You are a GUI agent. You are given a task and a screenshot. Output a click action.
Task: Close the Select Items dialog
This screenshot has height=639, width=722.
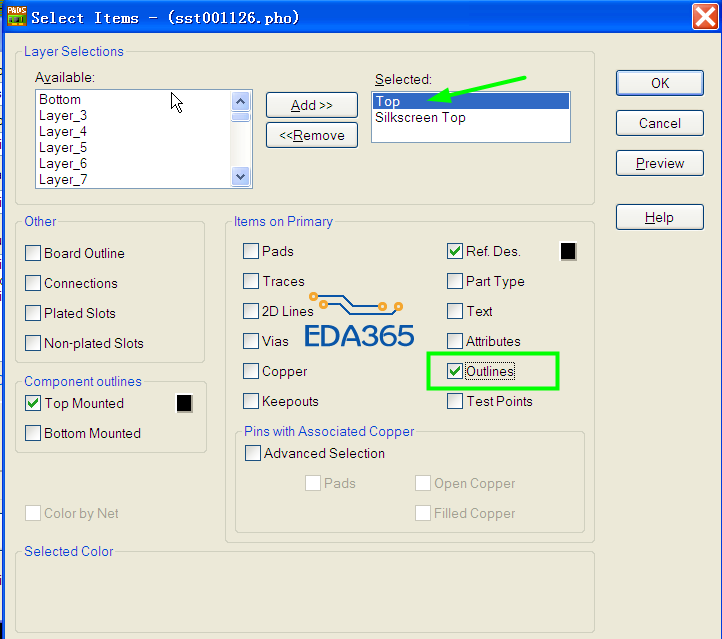(x=705, y=17)
